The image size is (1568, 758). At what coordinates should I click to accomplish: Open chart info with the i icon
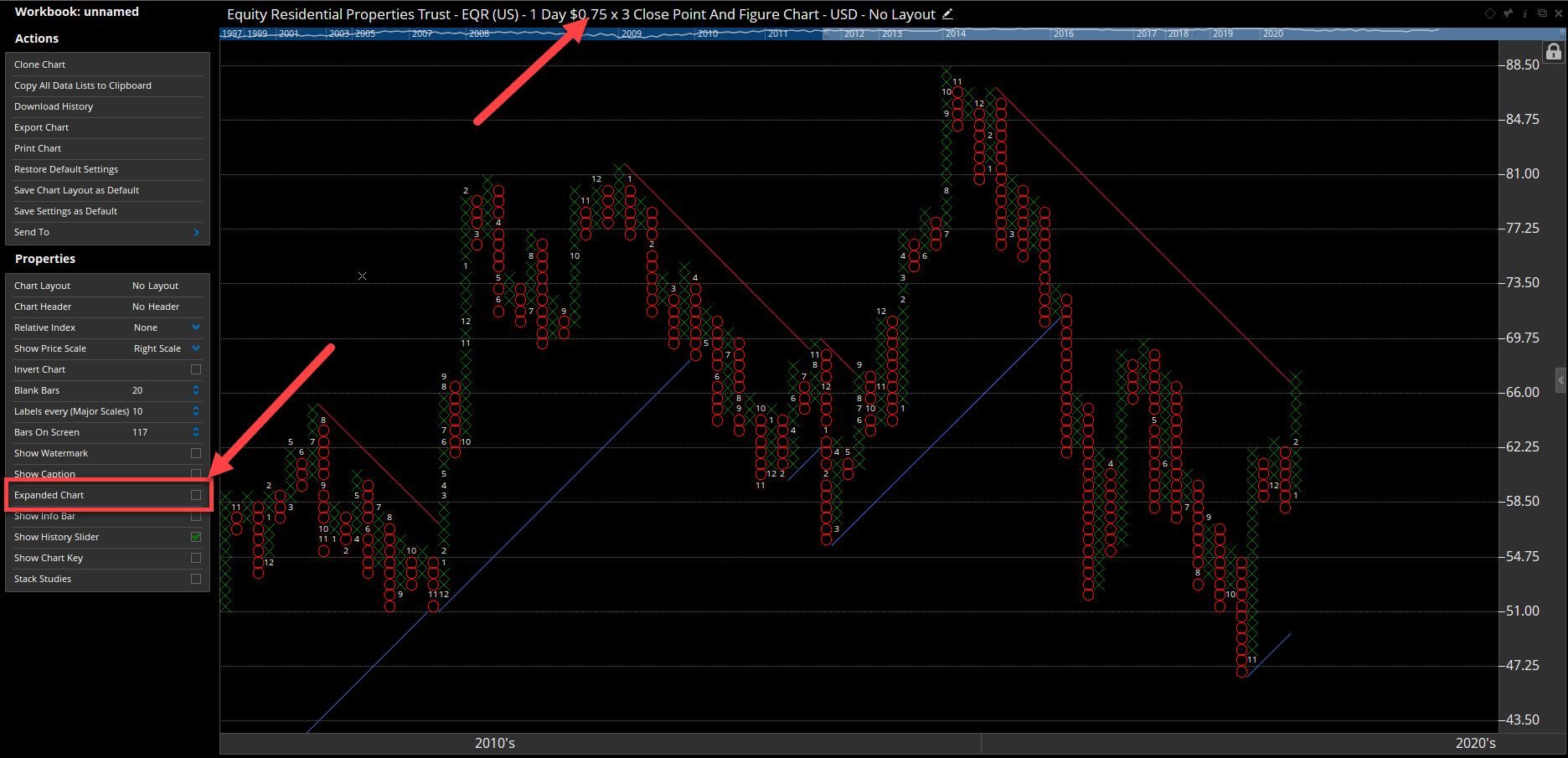[1525, 13]
